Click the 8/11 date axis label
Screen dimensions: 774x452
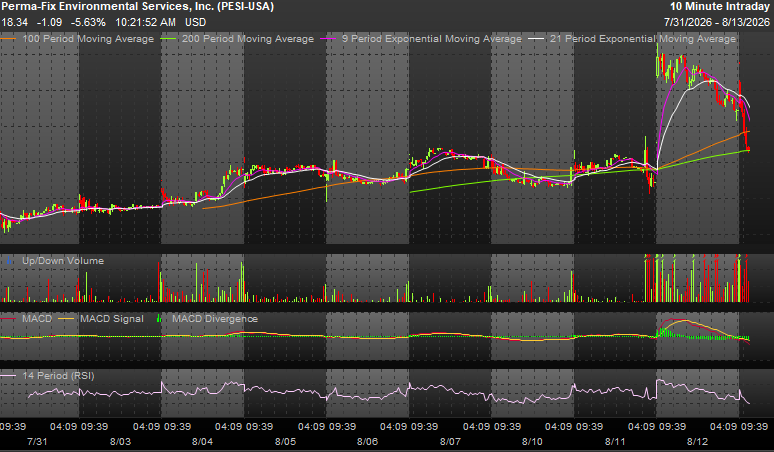click(615, 441)
